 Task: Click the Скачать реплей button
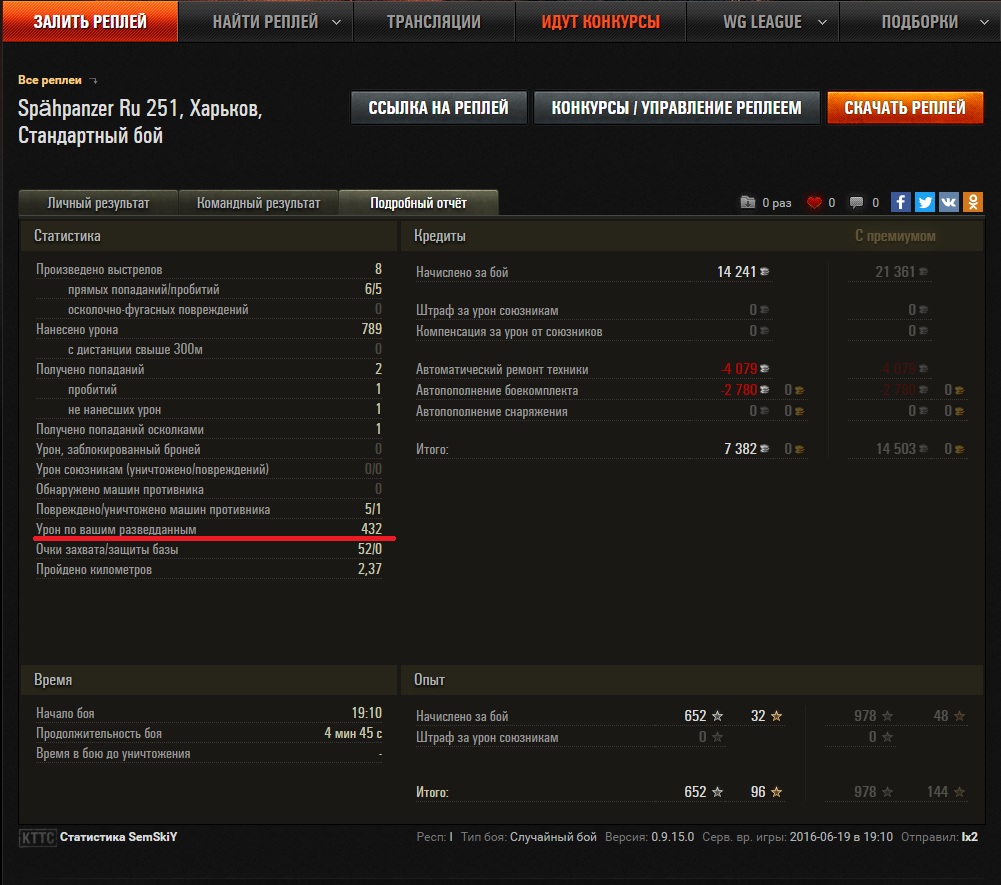point(905,108)
